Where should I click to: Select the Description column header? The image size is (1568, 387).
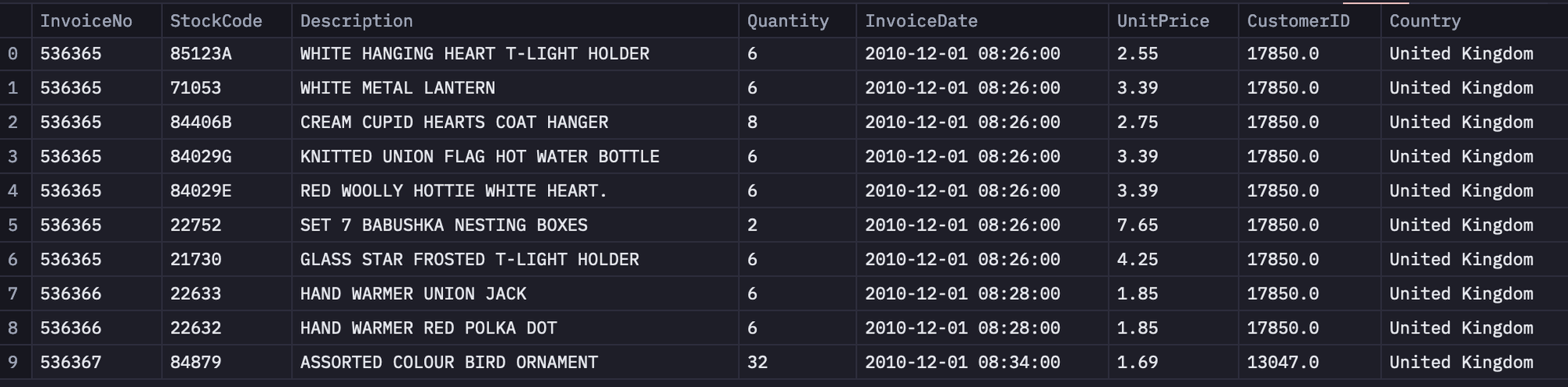pyautogui.click(x=357, y=21)
